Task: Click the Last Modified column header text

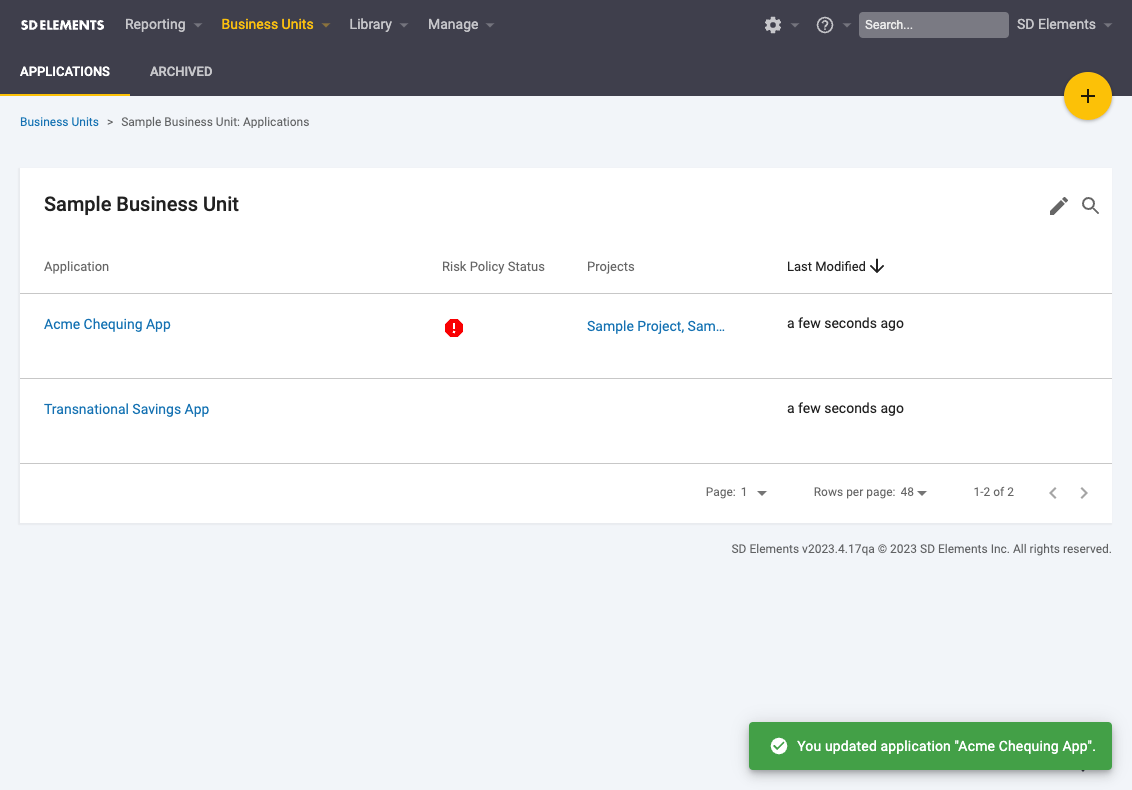Action: click(826, 266)
